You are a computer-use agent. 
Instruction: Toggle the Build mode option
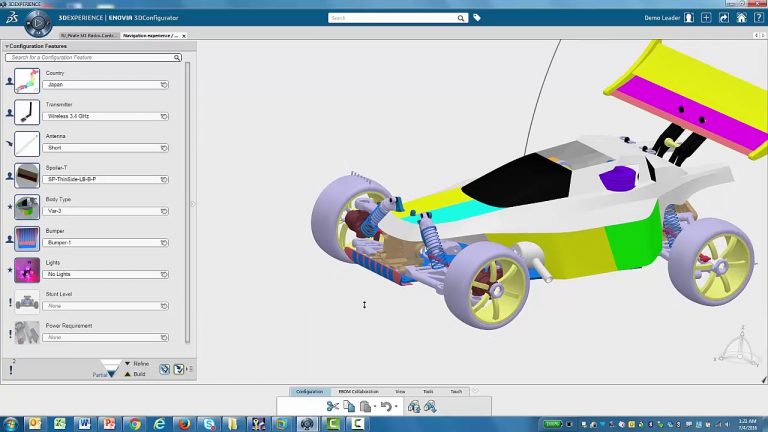tap(139, 374)
